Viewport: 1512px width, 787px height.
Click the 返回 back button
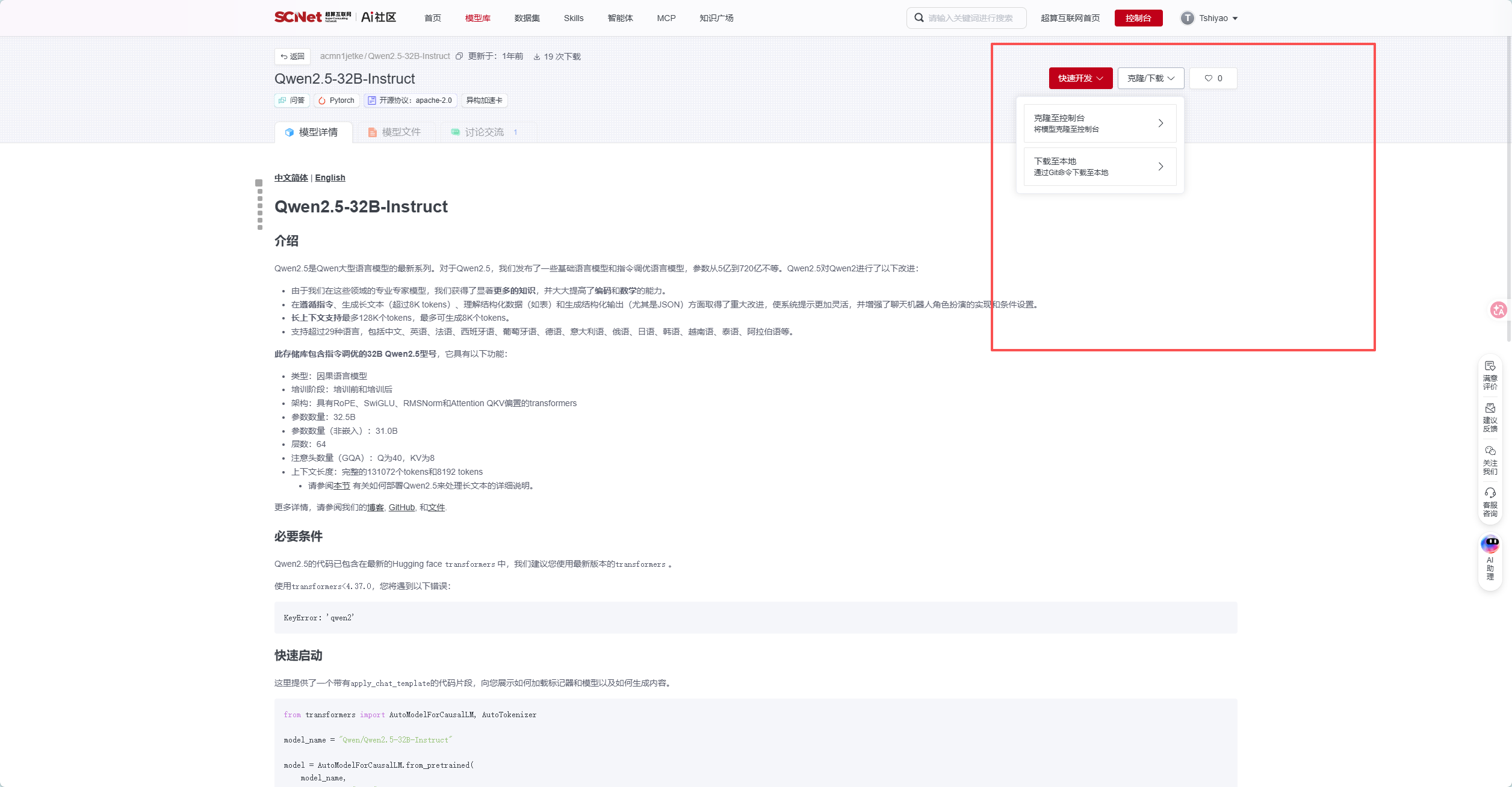pos(293,57)
